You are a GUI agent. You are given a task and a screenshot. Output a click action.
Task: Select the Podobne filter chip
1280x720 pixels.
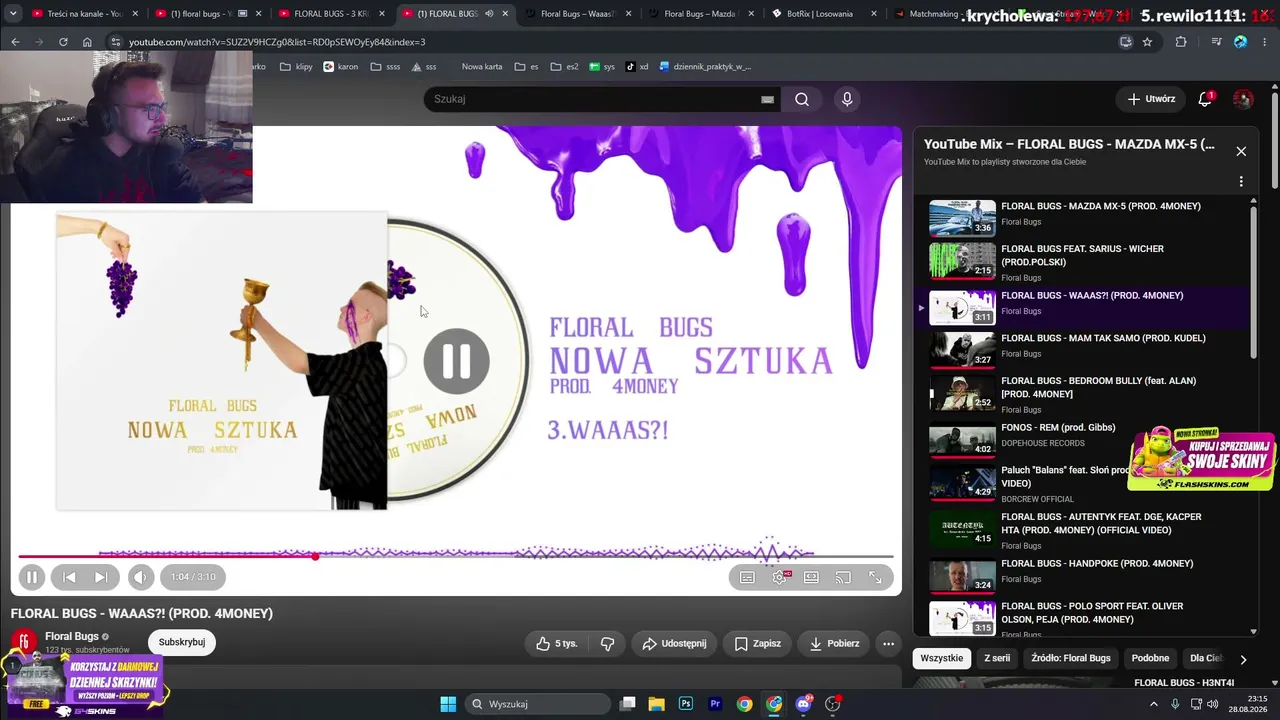(x=1150, y=658)
